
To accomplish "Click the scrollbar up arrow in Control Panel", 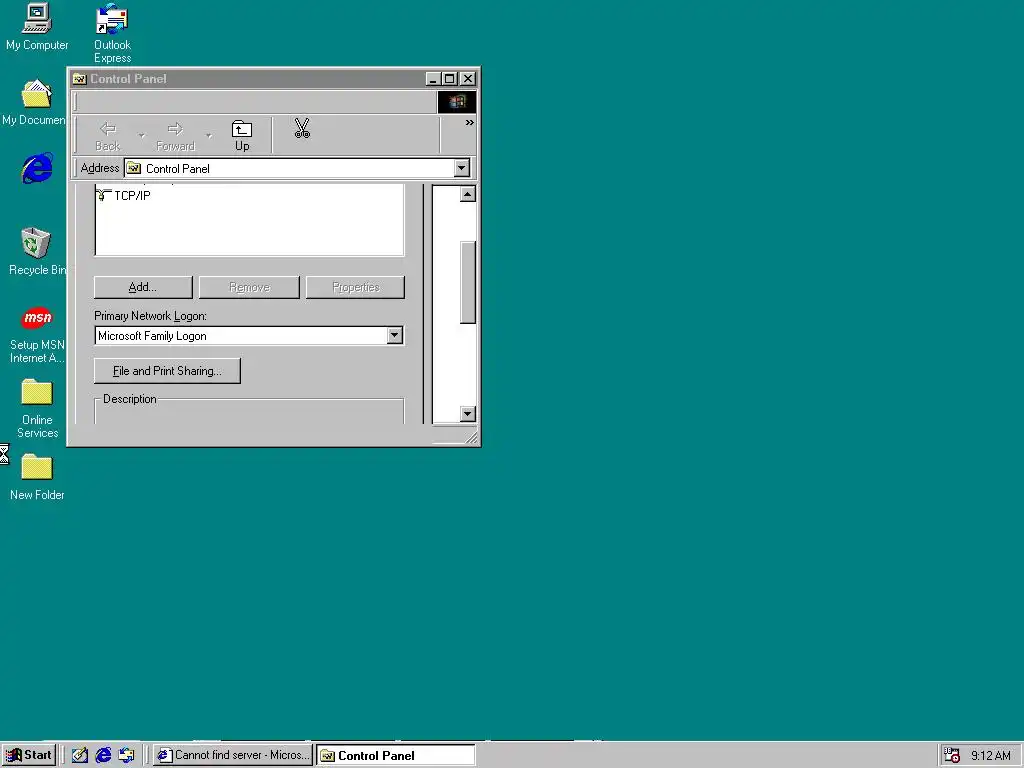I will (468, 194).
